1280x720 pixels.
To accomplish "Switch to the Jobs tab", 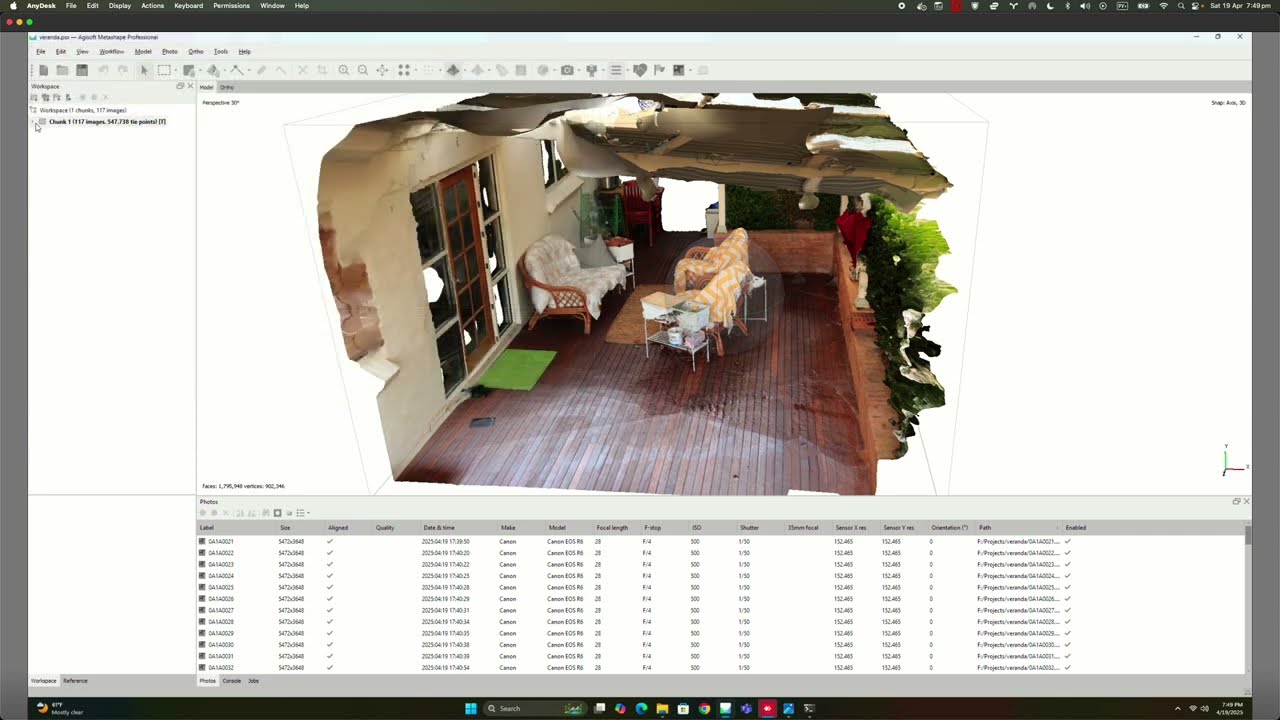I will pos(253,681).
